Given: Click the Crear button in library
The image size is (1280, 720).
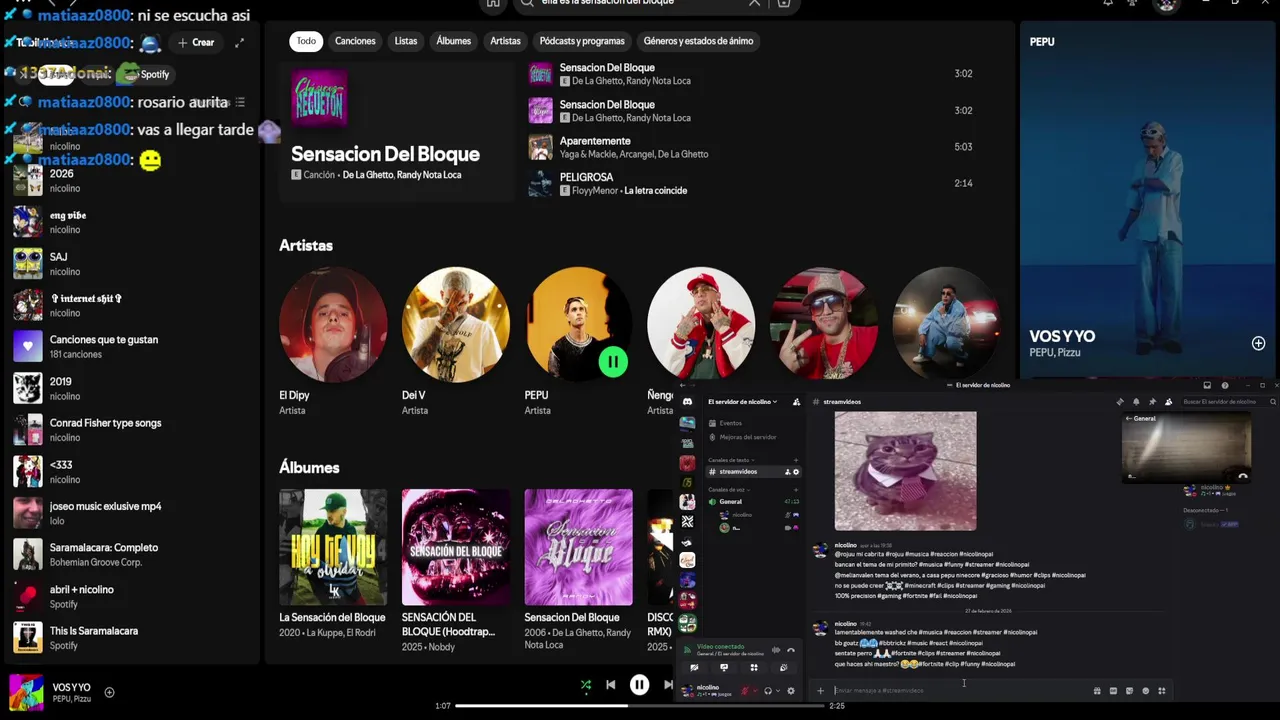Looking at the screenshot, I should (x=196, y=43).
